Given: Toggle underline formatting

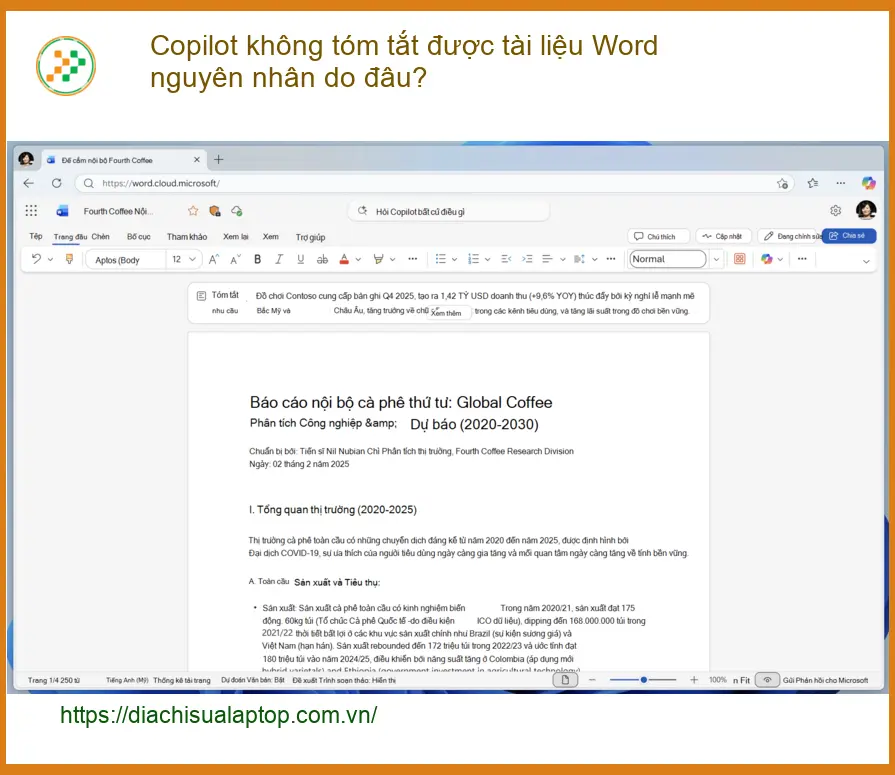Looking at the screenshot, I should [x=300, y=259].
